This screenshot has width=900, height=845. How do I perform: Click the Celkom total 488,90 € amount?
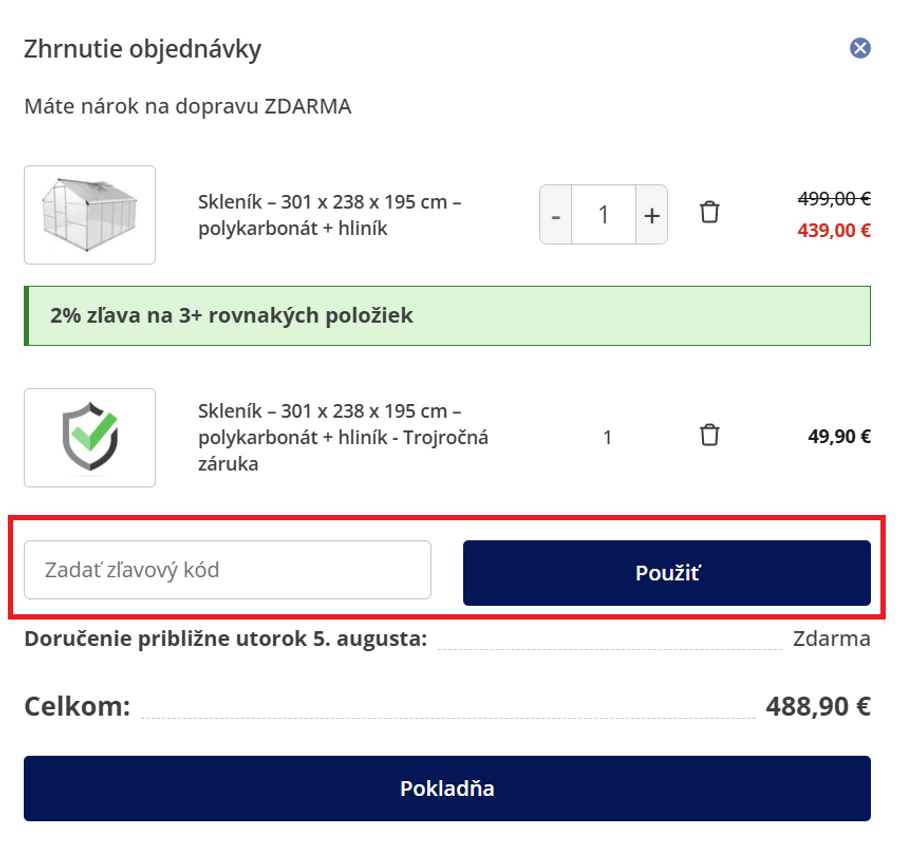pos(817,707)
